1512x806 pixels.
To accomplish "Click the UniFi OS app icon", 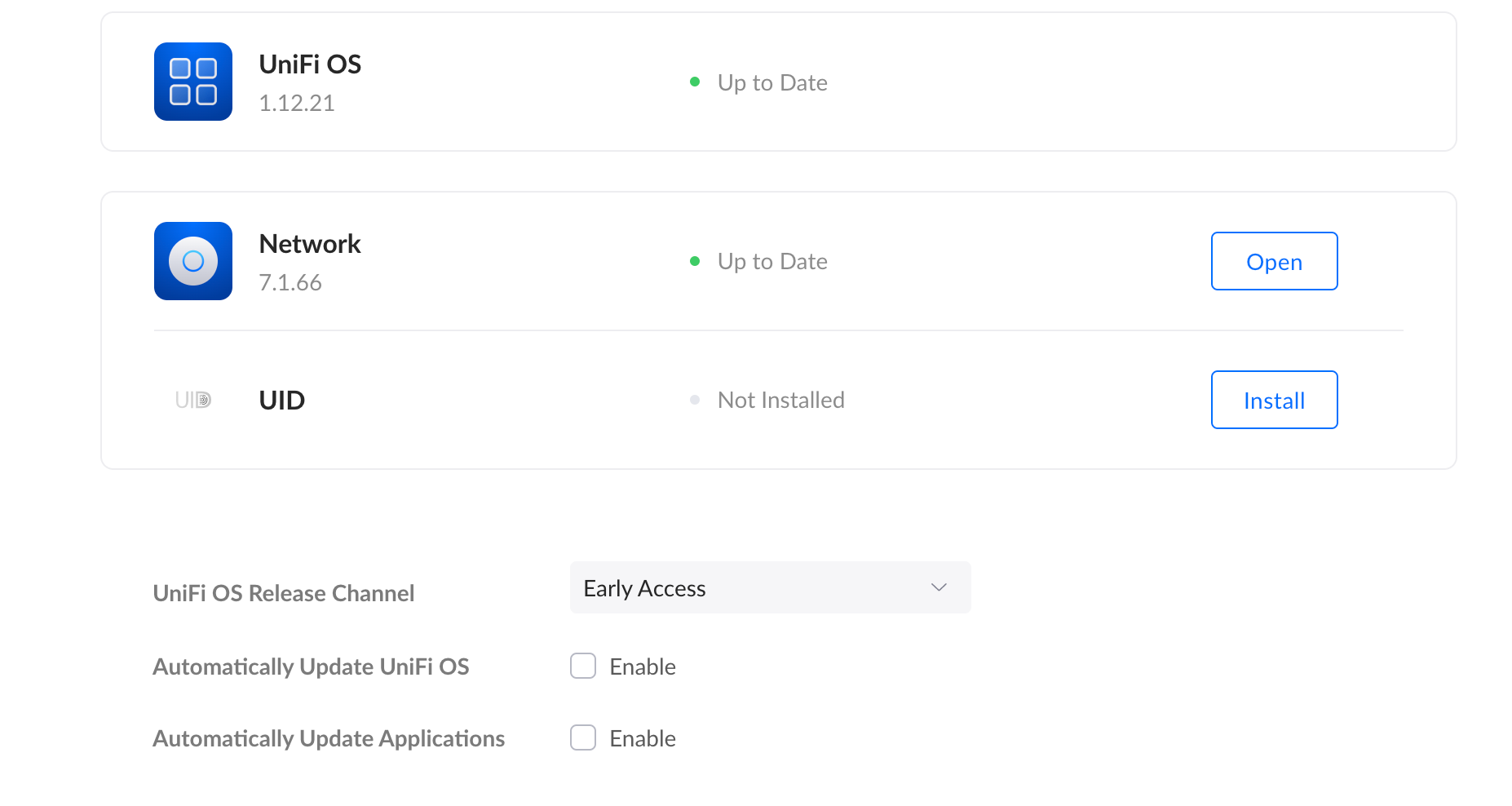I will pyautogui.click(x=193, y=82).
